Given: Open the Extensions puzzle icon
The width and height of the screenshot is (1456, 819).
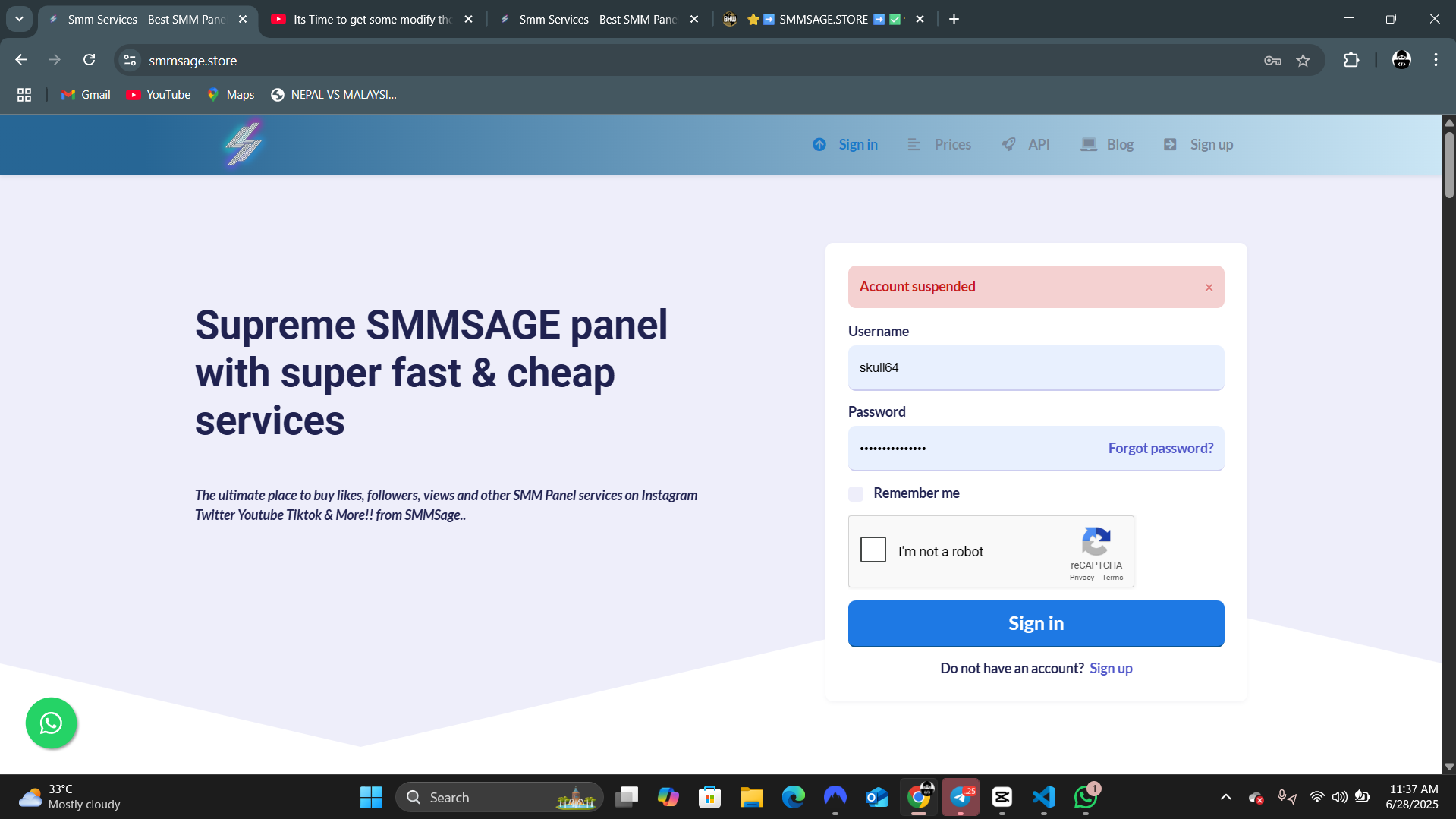Looking at the screenshot, I should point(1351,60).
